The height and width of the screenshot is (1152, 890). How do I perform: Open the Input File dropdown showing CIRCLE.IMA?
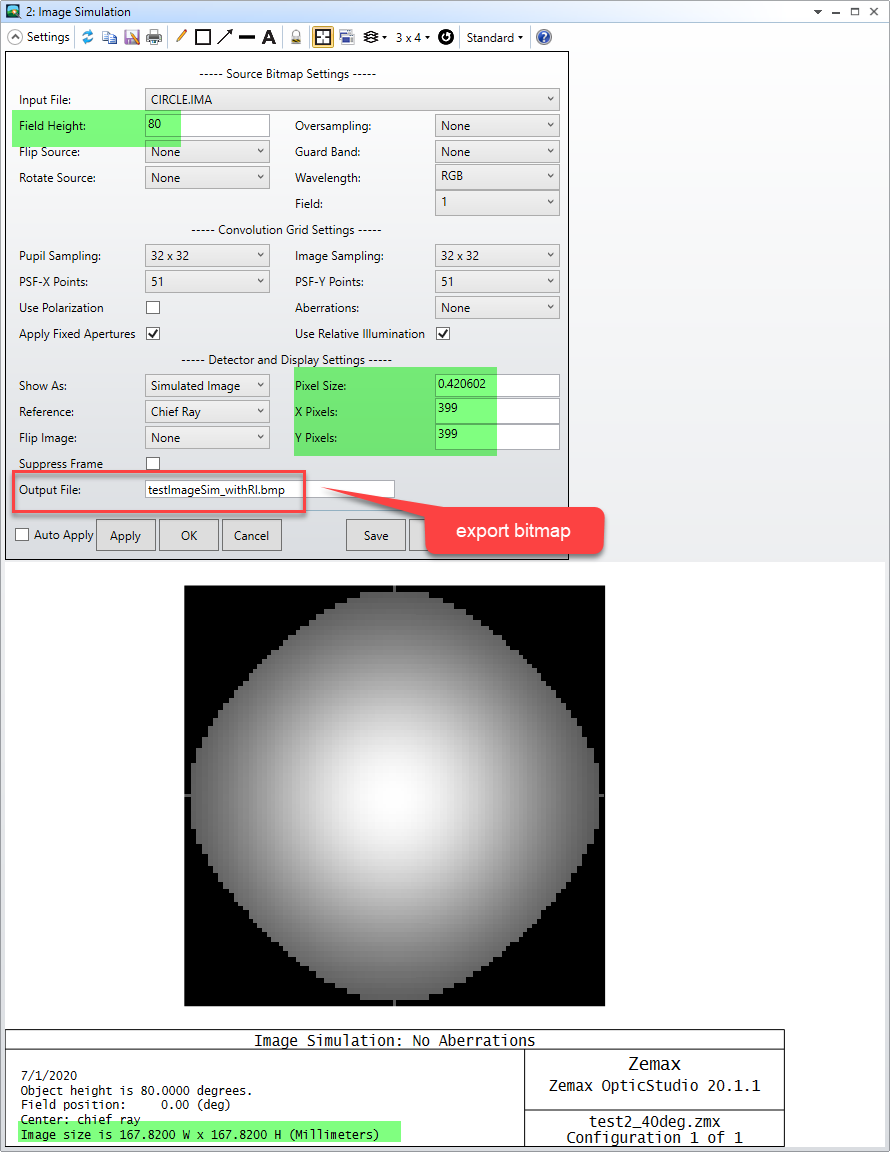[352, 99]
